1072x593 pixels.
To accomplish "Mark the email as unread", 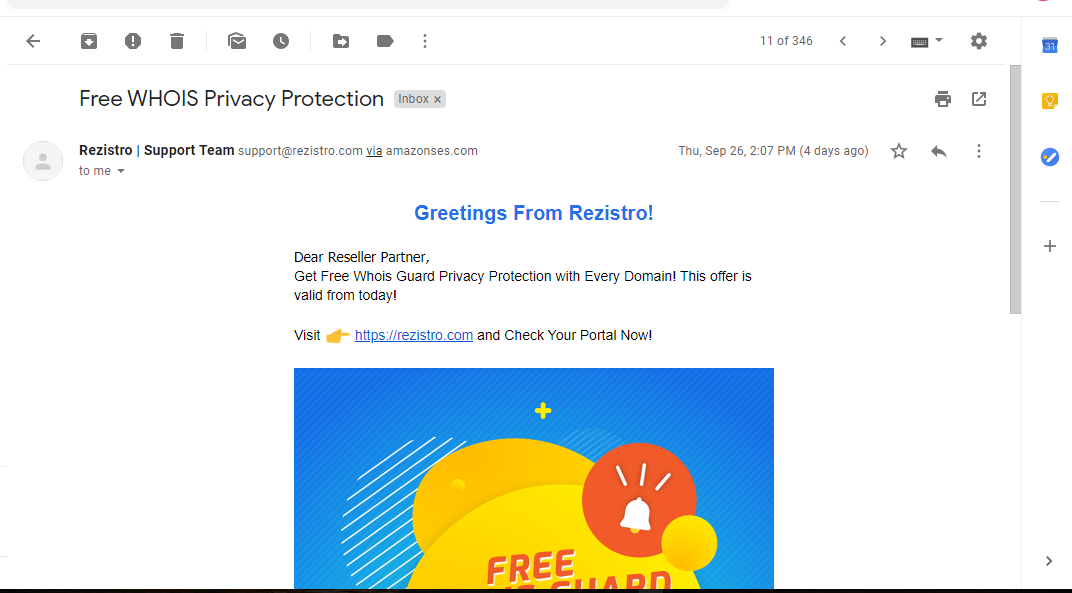I will (237, 41).
